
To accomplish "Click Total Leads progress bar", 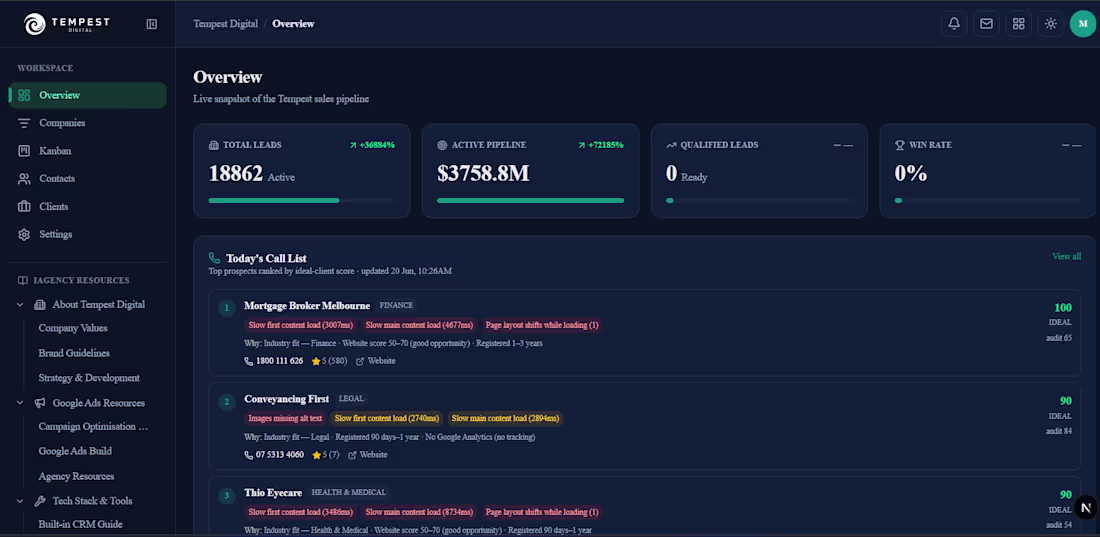I will tap(302, 200).
